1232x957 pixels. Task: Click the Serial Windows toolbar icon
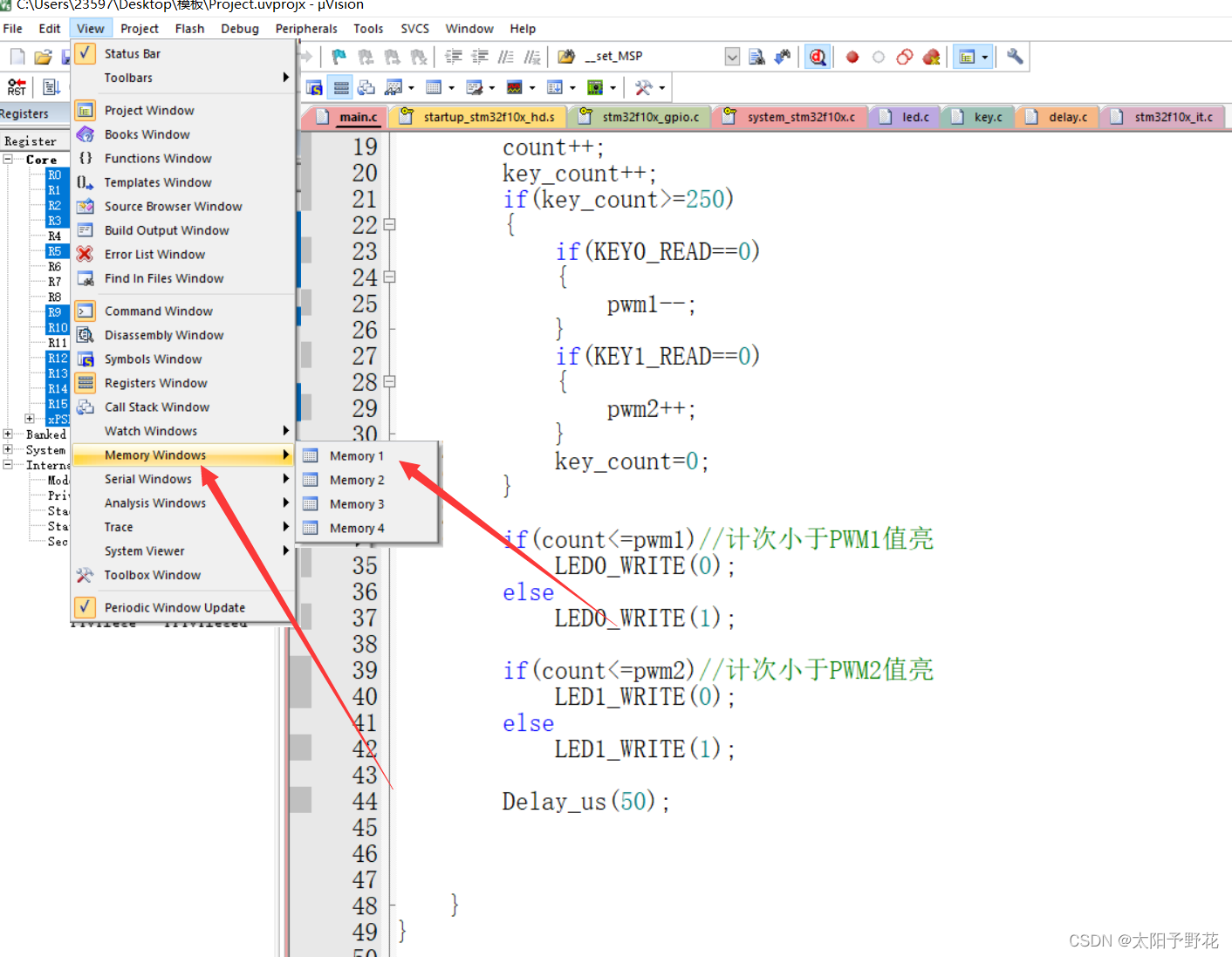pyautogui.click(x=474, y=87)
